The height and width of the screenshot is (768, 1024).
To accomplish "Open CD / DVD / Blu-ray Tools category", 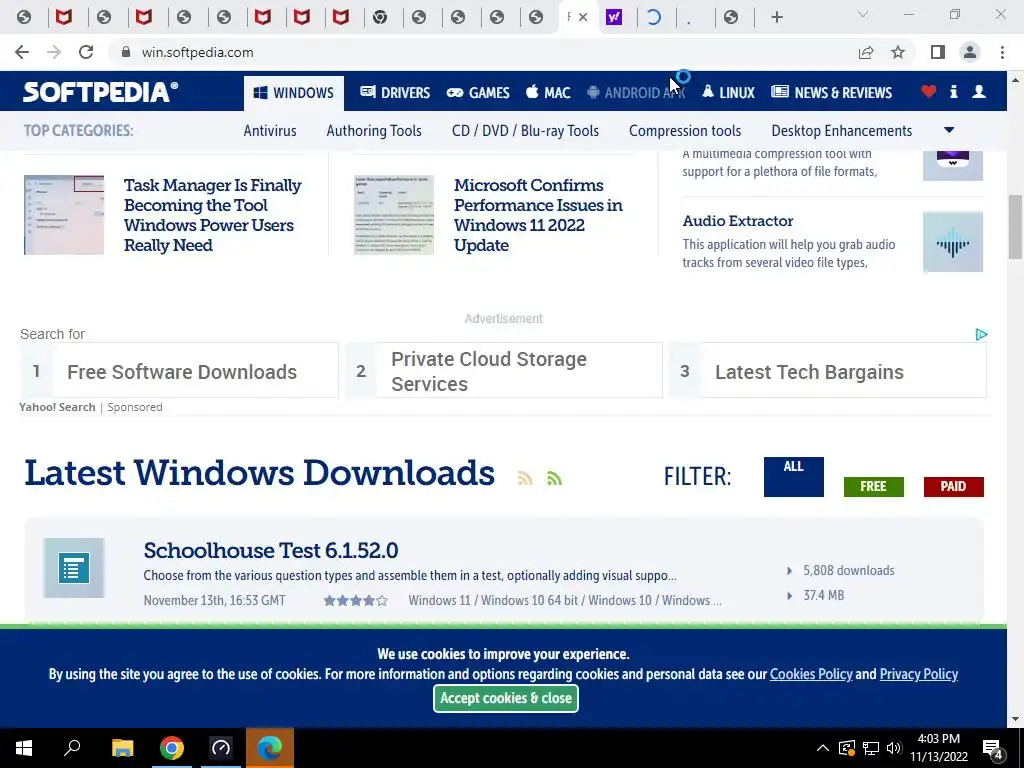I will coord(525,131).
